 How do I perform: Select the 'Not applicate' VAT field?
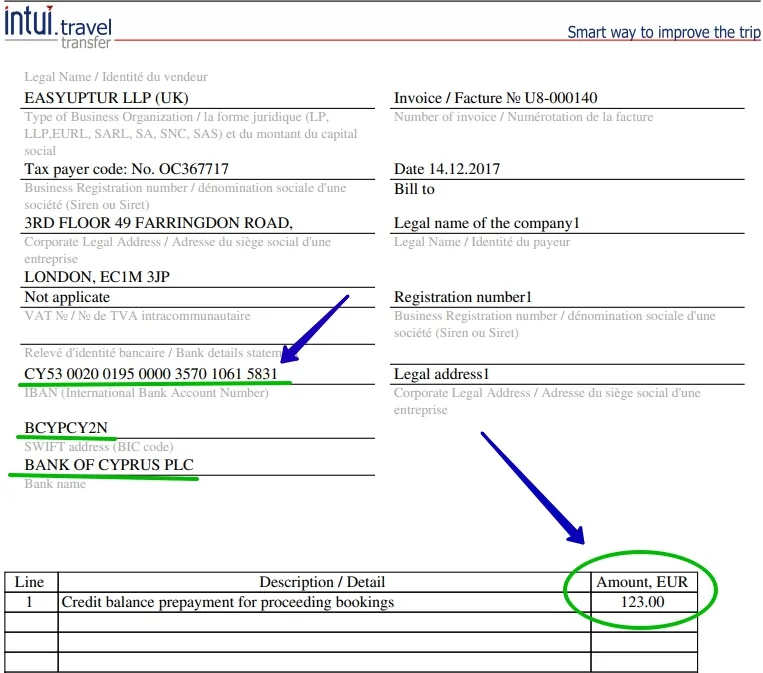(67, 297)
